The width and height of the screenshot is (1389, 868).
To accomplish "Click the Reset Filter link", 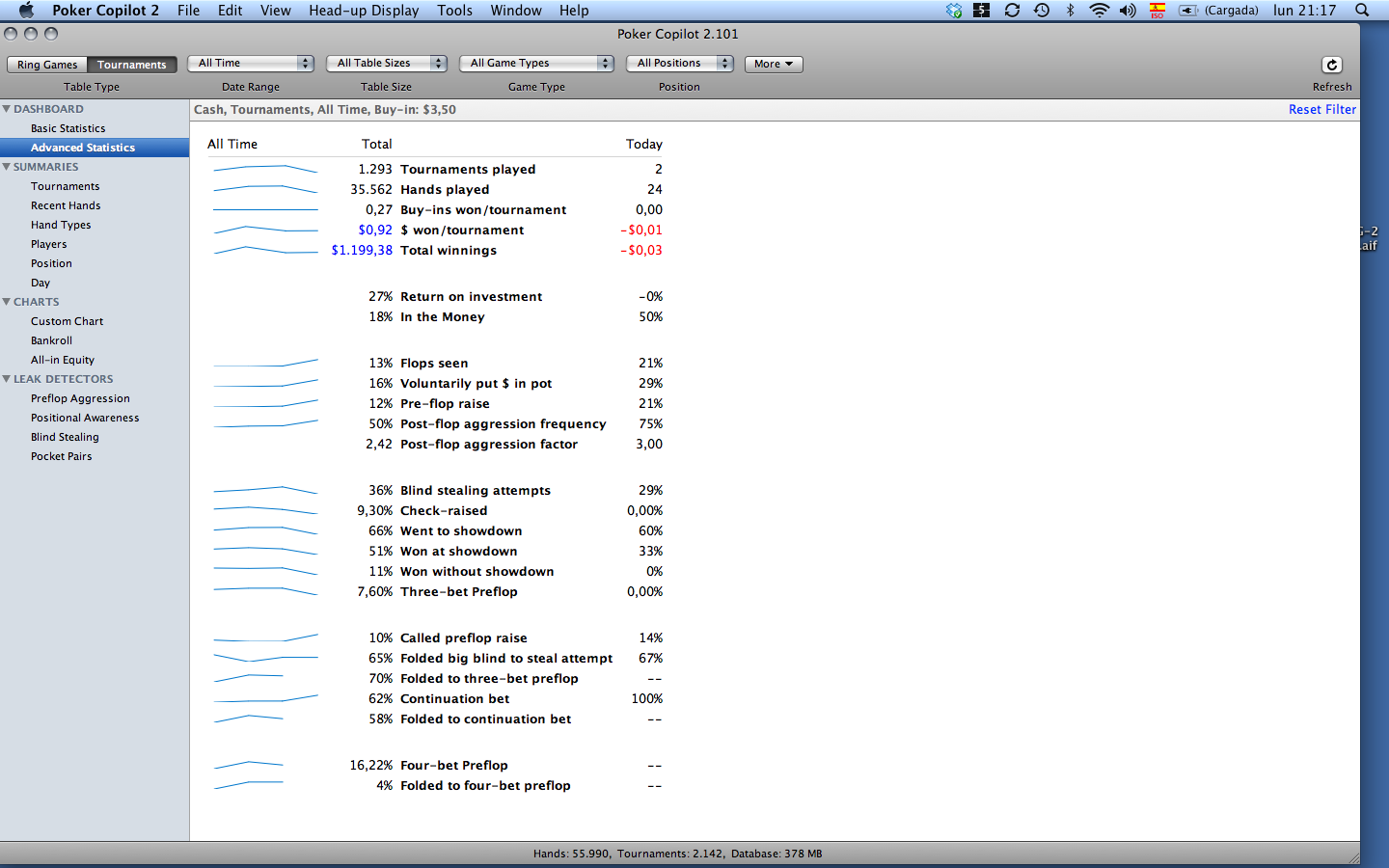I will point(1321,109).
